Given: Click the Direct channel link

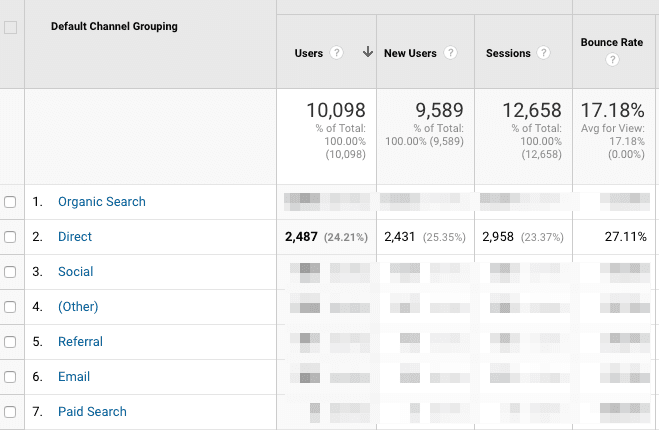Looking at the screenshot, I should 75,237.
